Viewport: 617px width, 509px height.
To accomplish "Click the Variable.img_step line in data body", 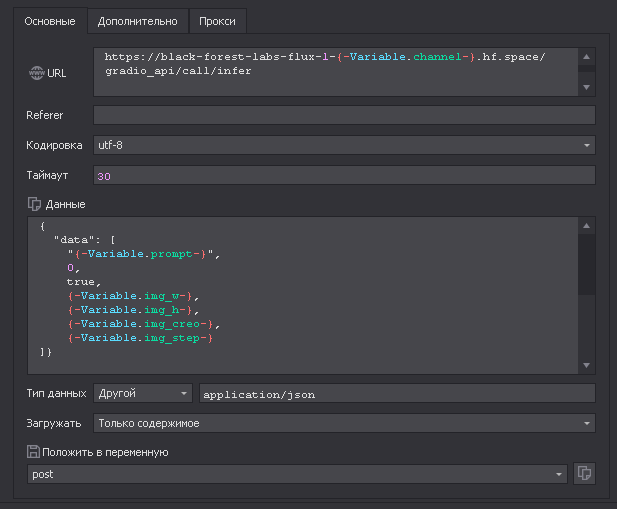I will coord(139,338).
